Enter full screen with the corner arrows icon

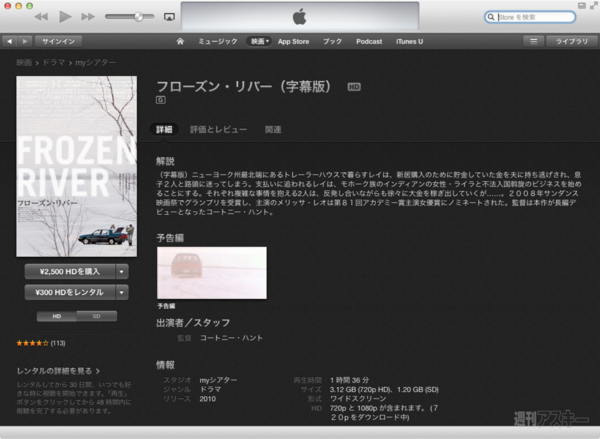594,6
